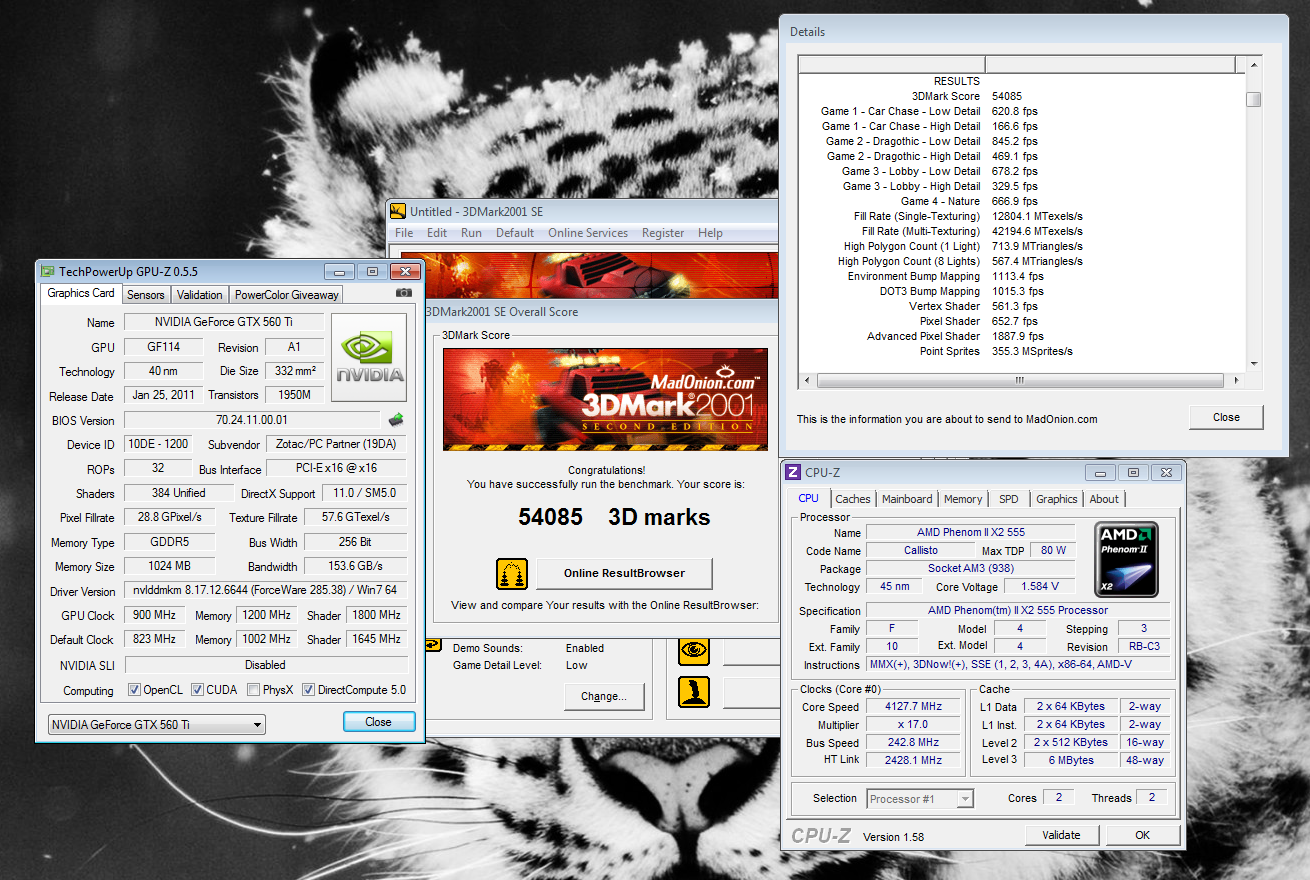The height and width of the screenshot is (880, 1310).
Task: Open the Edit menu in 3DMark2001 SE
Action: click(437, 233)
